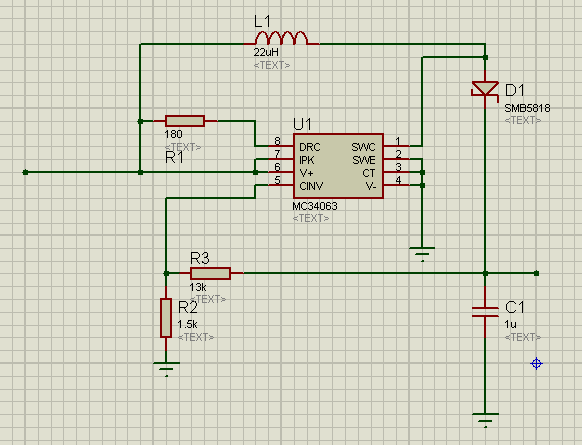Click the MC34063 part name label
The height and width of the screenshot is (445, 582).
[x=315, y=206]
